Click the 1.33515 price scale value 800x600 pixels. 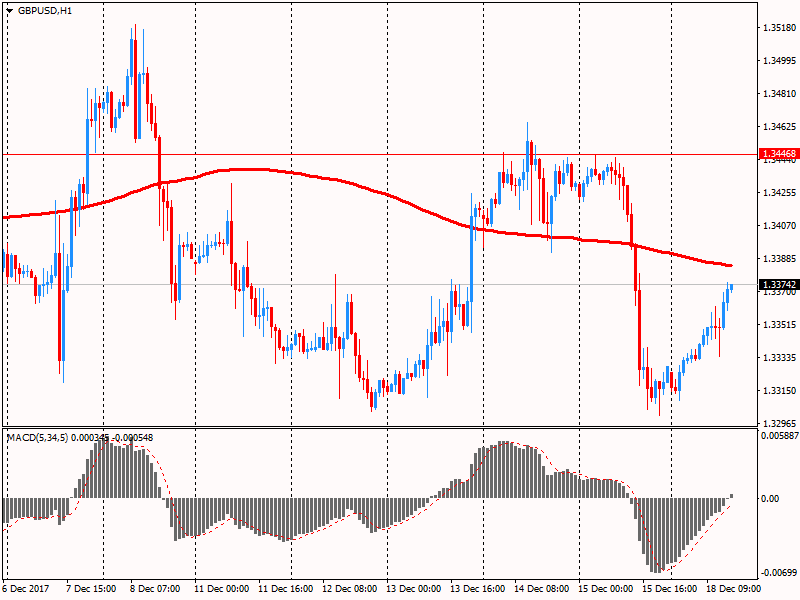[780, 324]
